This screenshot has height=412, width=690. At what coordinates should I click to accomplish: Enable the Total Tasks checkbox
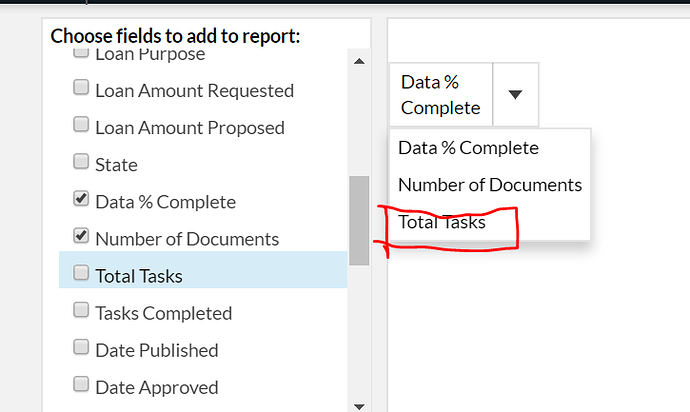tap(81, 272)
